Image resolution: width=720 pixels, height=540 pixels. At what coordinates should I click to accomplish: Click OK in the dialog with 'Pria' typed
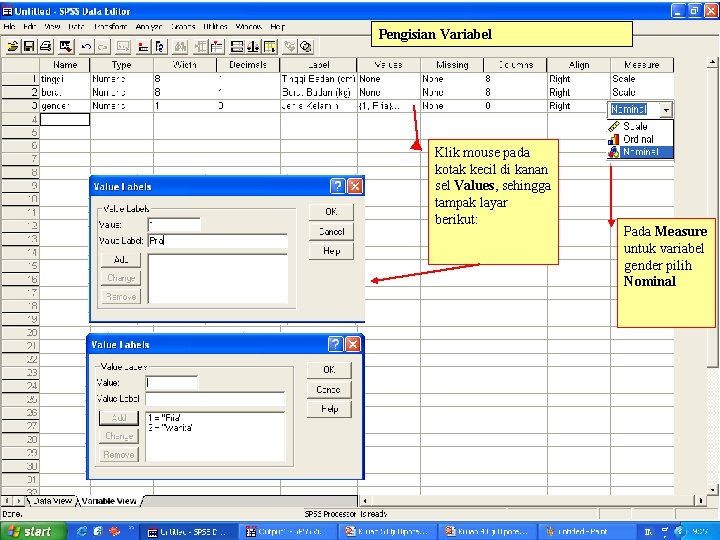[x=331, y=212]
